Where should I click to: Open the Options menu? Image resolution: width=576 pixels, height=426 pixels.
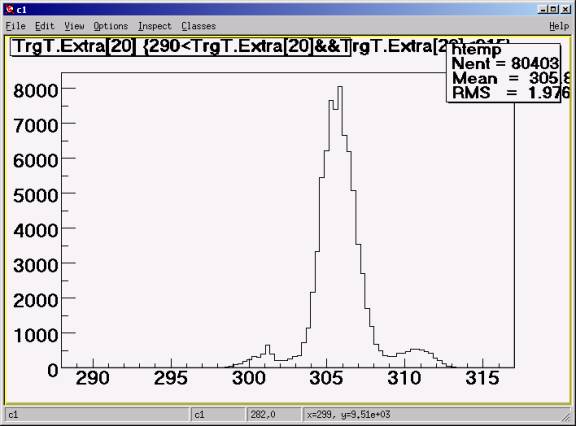(x=111, y=26)
